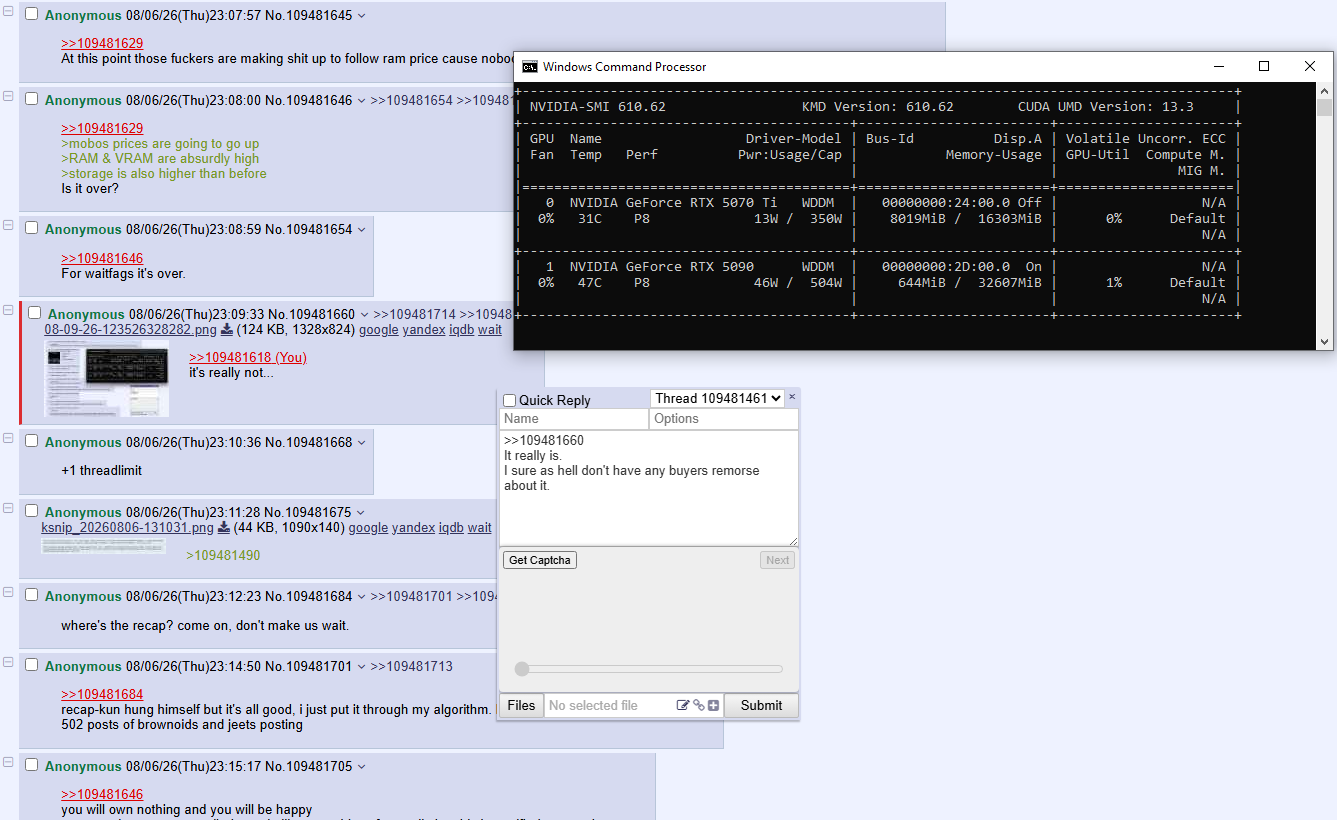Hide post 109481654 via minus icon

click(x=8, y=225)
